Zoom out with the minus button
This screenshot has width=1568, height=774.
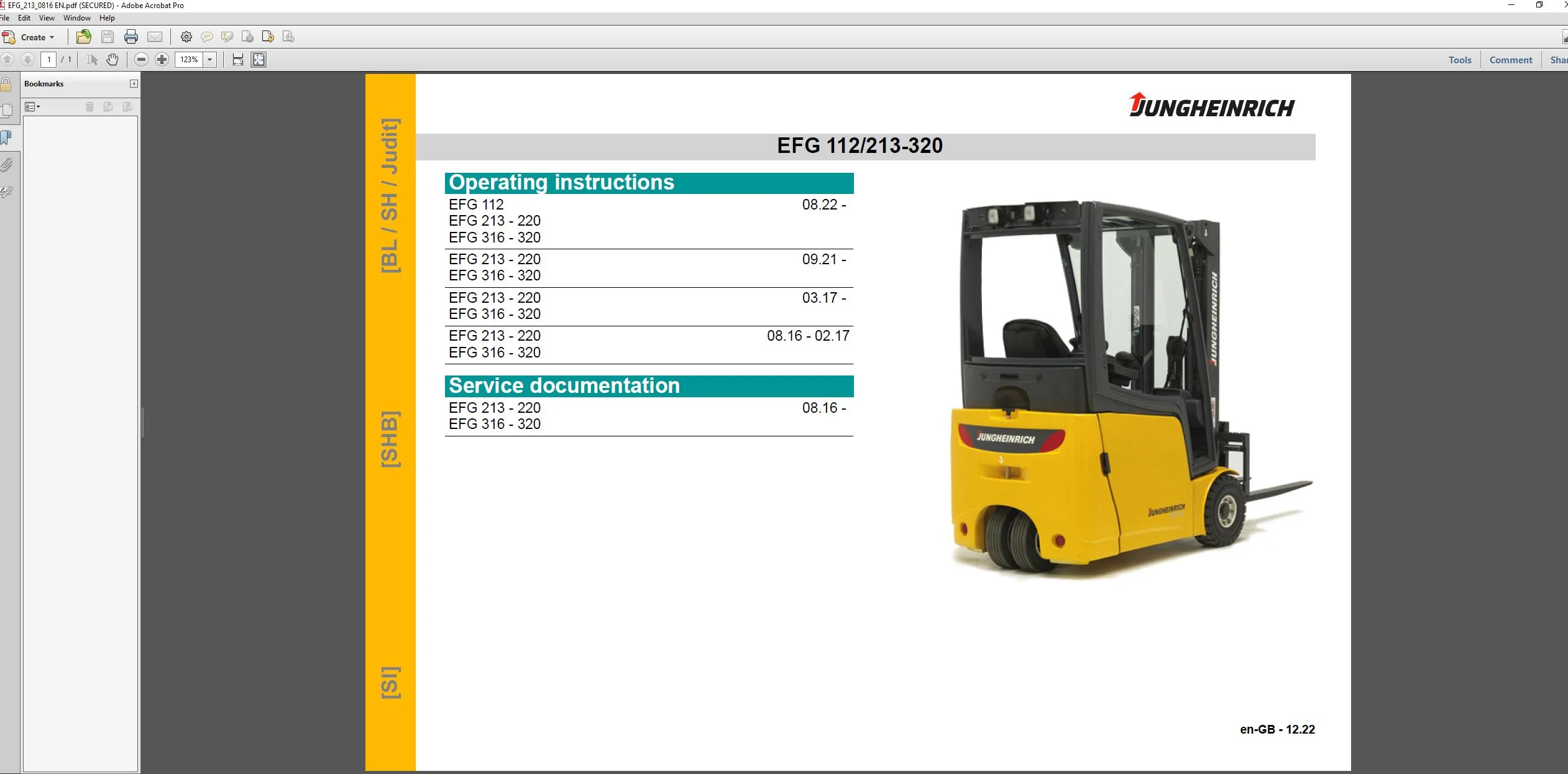[142, 60]
